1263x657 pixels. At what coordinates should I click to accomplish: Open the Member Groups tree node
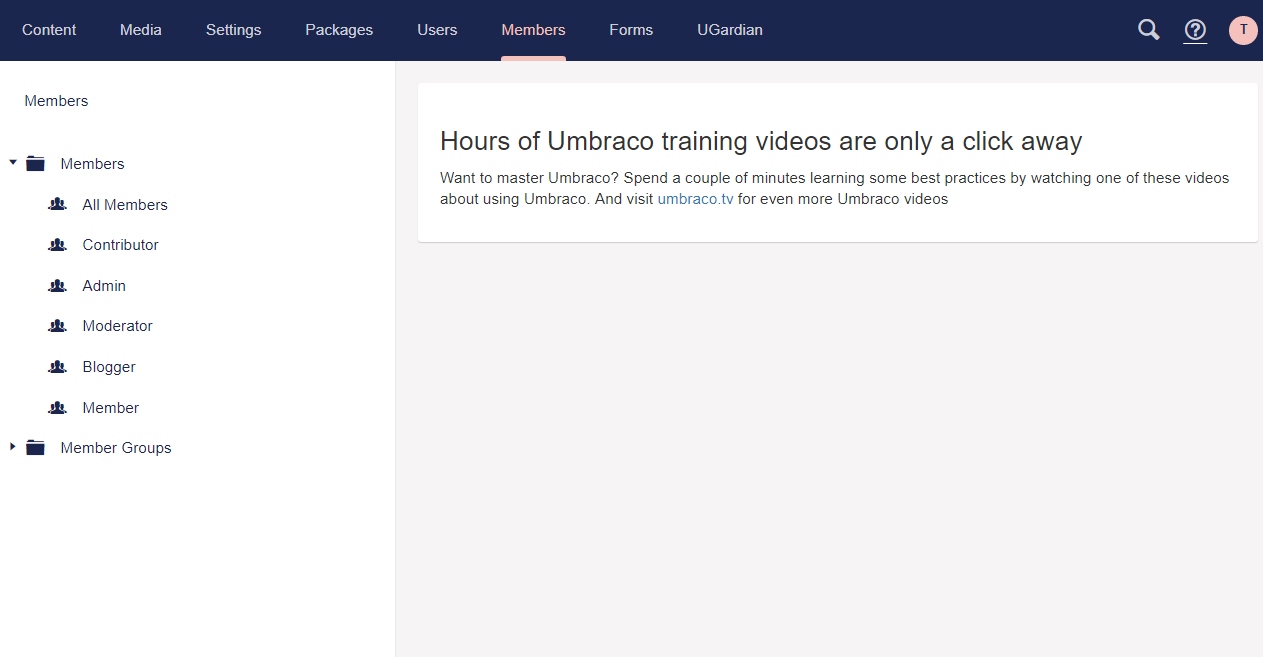(116, 448)
